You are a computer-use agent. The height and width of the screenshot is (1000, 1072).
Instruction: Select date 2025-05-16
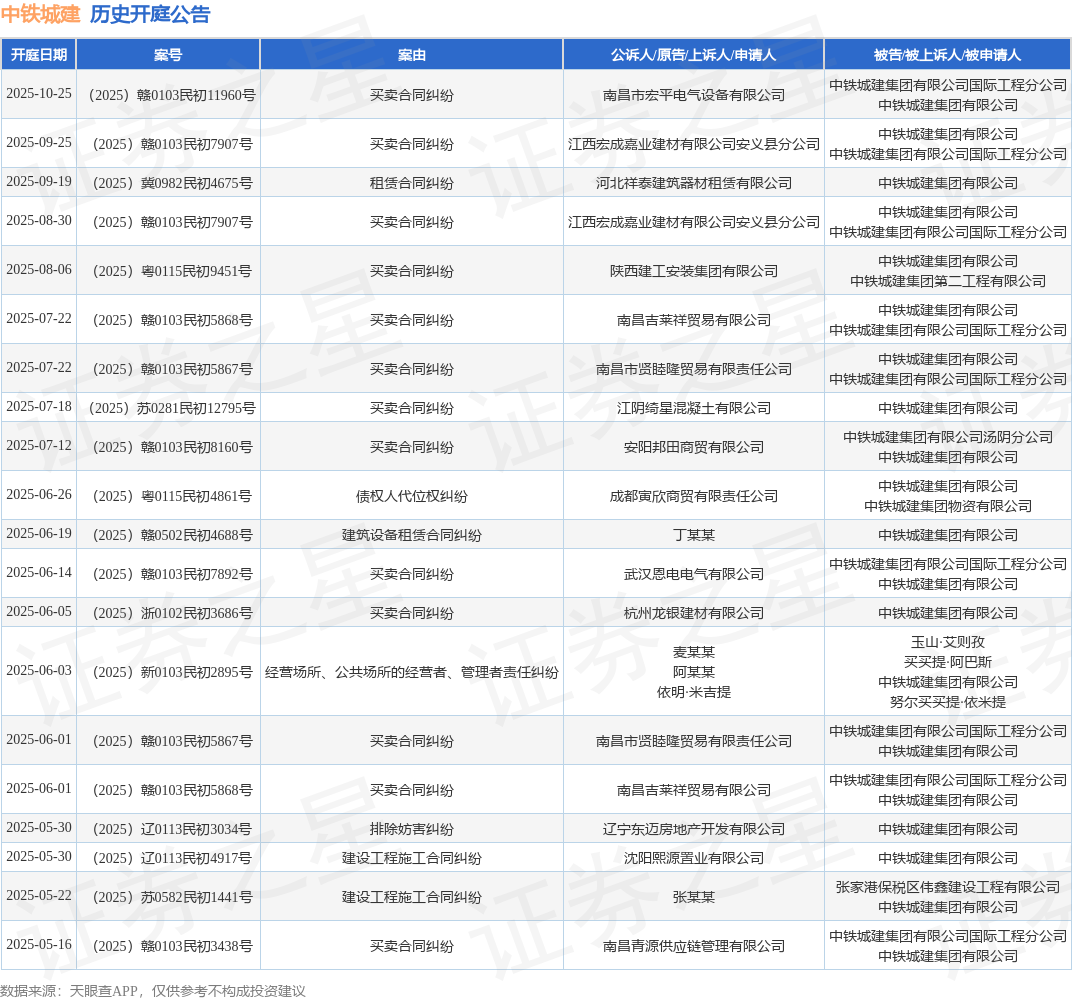39,945
